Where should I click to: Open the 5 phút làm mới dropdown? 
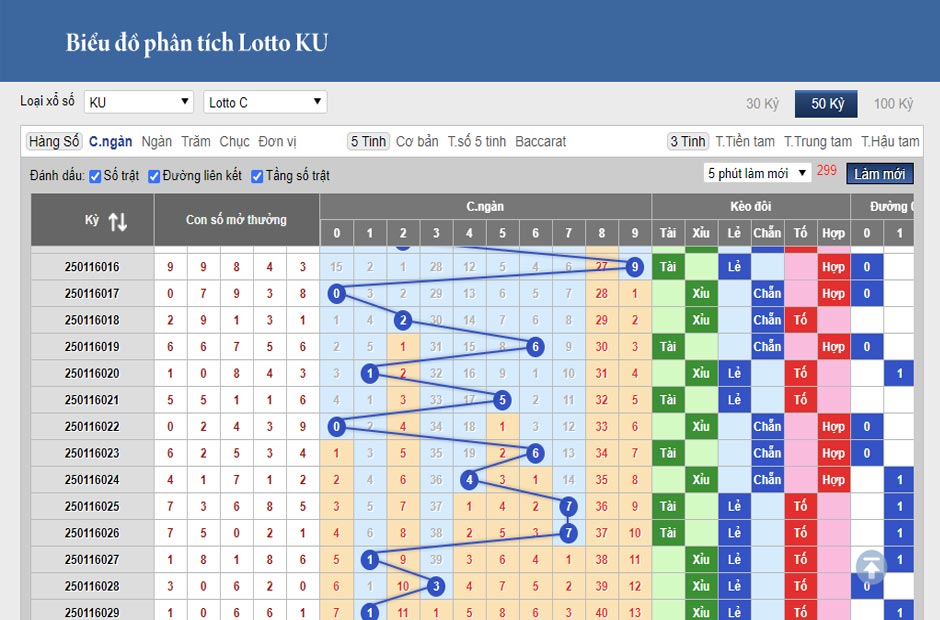pyautogui.click(x=757, y=173)
